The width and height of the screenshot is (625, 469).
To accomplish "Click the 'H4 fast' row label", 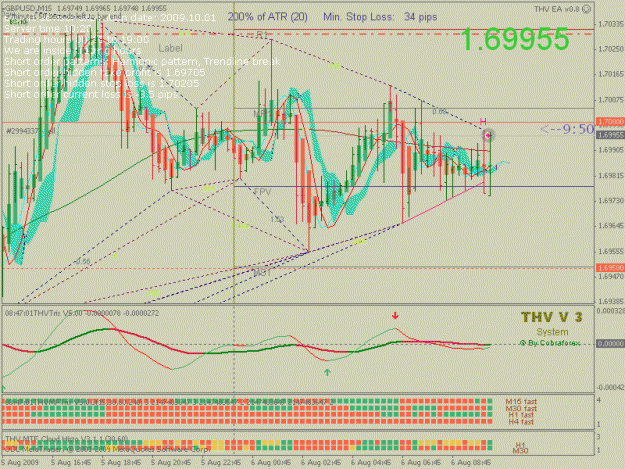I will [x=521, y=422].
